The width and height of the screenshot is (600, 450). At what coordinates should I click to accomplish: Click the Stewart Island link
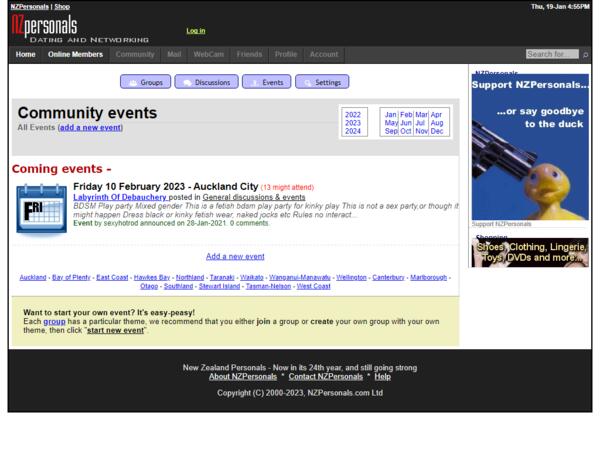(x=219, y=286)
